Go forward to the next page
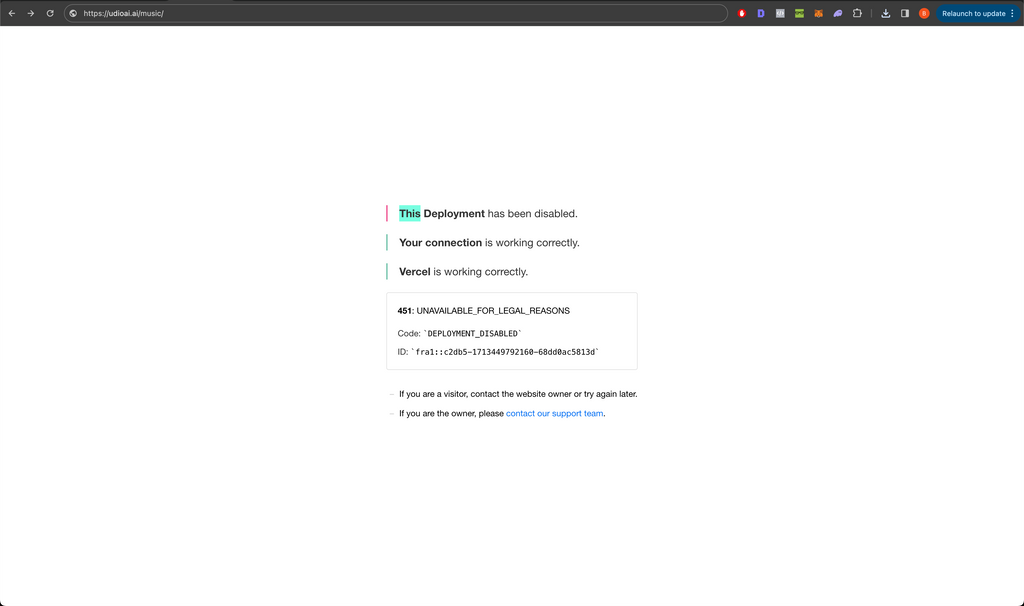Viewport: 1024px width, 606px height. (x=31, y=13)
